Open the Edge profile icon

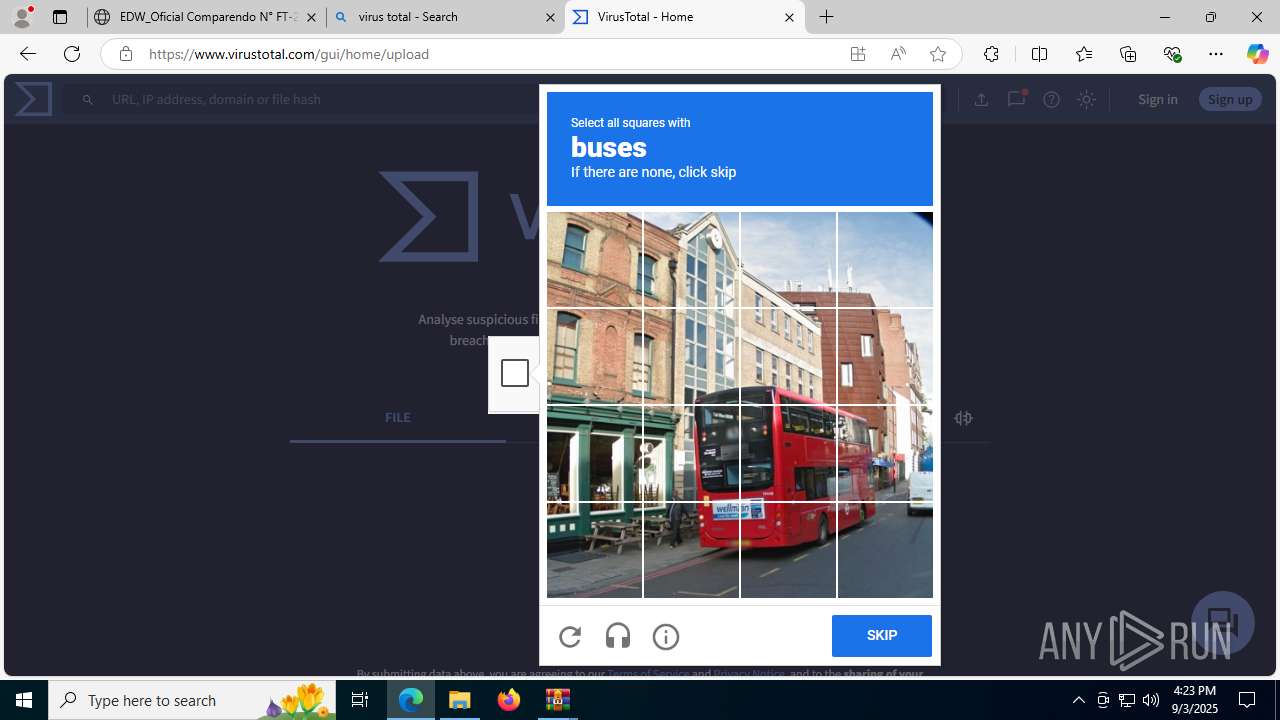tap(22, 17)
